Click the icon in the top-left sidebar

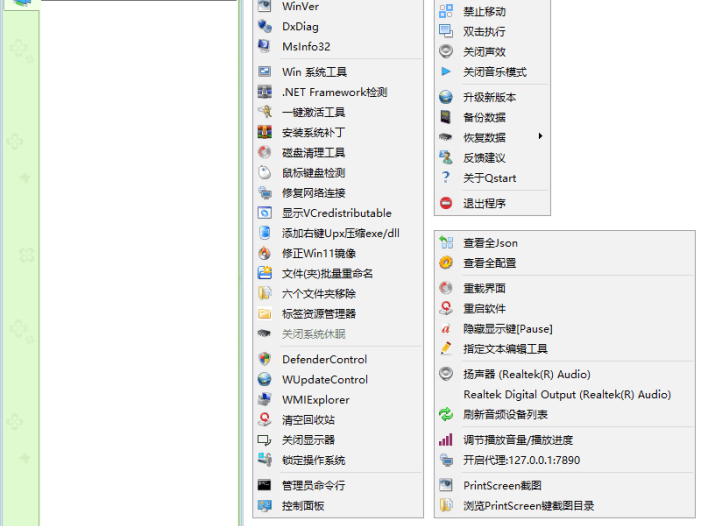(x=22, y=3)
